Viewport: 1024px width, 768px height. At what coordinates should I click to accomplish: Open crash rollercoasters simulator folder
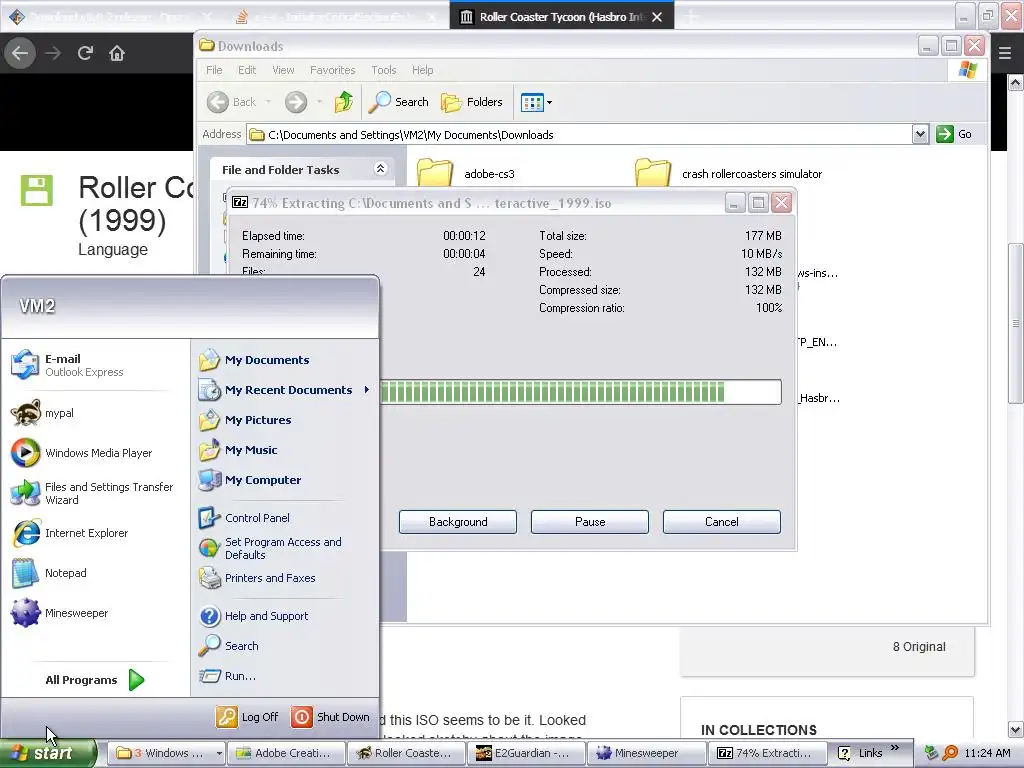728,174
